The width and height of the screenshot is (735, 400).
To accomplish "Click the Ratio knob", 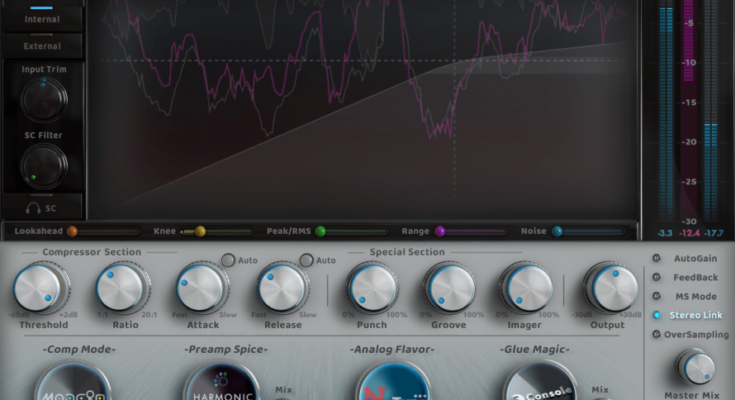I will (x=123, y=288).
